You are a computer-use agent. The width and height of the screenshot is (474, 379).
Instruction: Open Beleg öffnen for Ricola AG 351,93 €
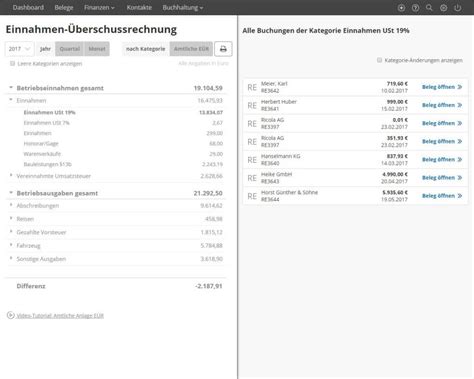442,141
